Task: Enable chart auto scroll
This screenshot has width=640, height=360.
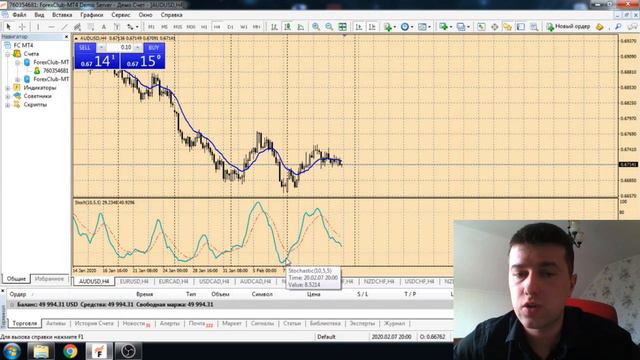Action: 359,27
